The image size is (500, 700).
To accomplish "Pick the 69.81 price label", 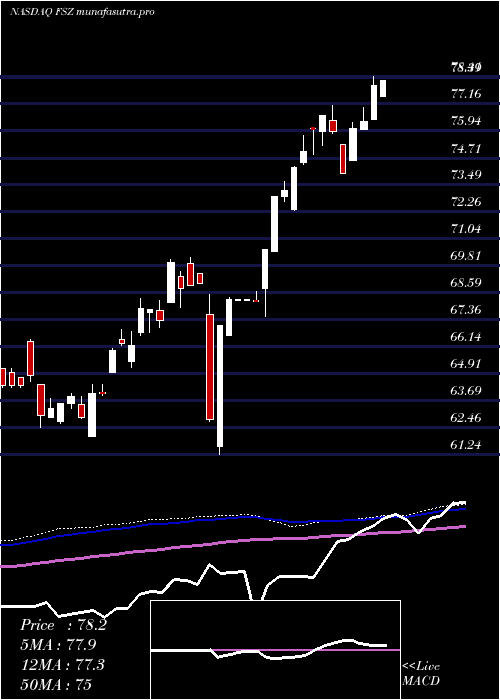I will click(x=466, y=256).
